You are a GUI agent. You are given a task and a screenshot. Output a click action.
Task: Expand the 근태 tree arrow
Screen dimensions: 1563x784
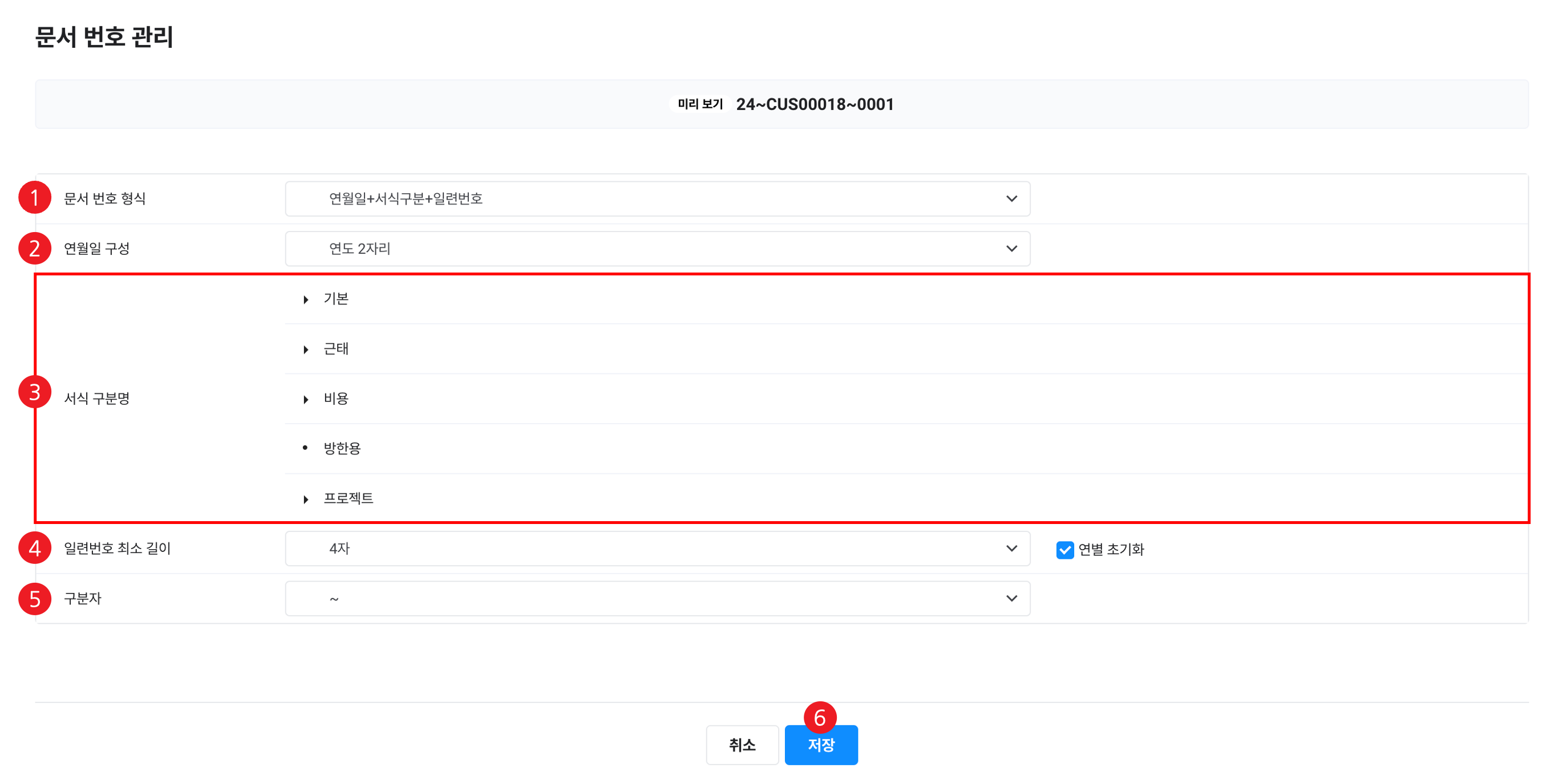tap(306, 350)
